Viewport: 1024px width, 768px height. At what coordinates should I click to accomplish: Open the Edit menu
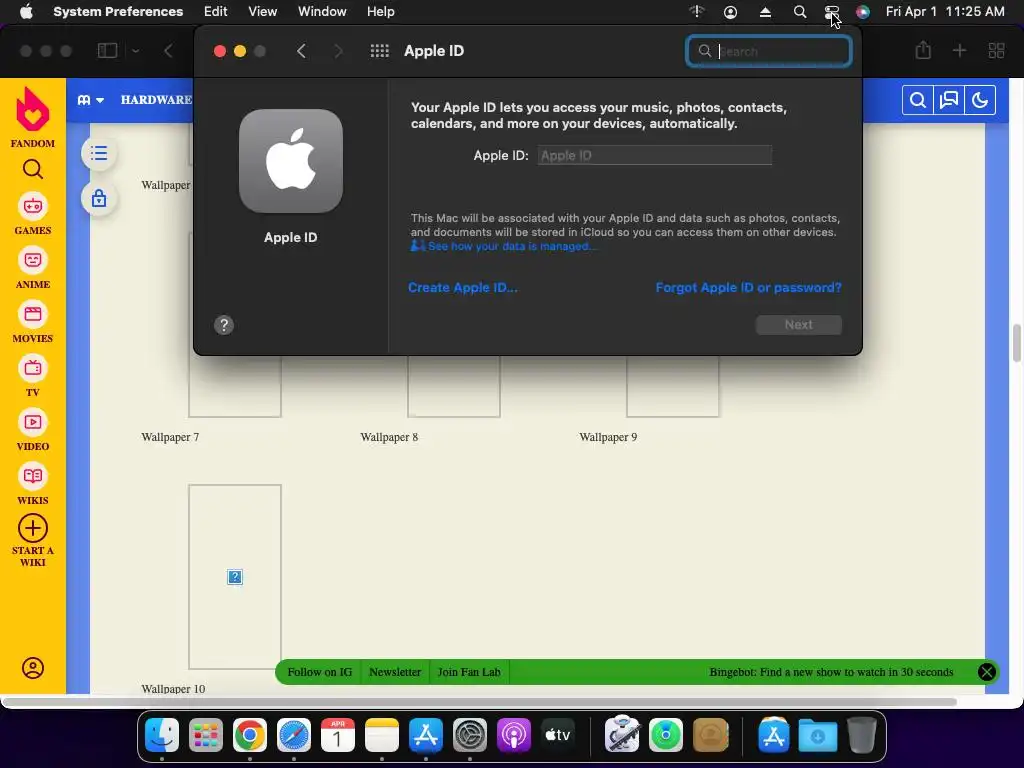pyautogui.click(x=216, y=12)
